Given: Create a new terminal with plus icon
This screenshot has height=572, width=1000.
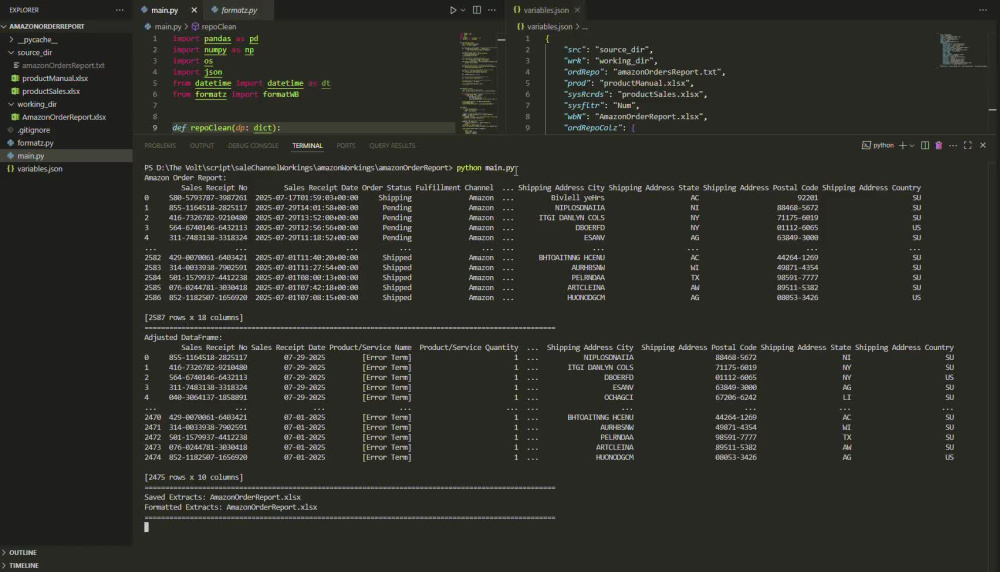Looking at the screenshot, I should [x=902, y=145].
